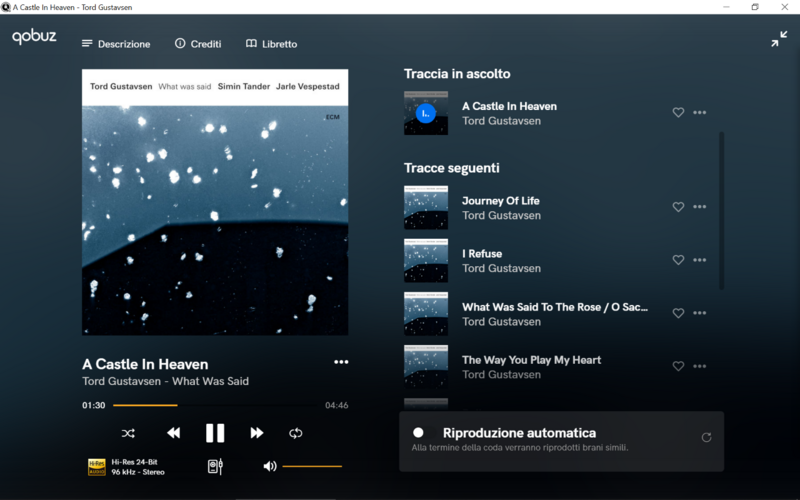Click Tord Gustavsen under A Castle In Heaven in queue

502,121
